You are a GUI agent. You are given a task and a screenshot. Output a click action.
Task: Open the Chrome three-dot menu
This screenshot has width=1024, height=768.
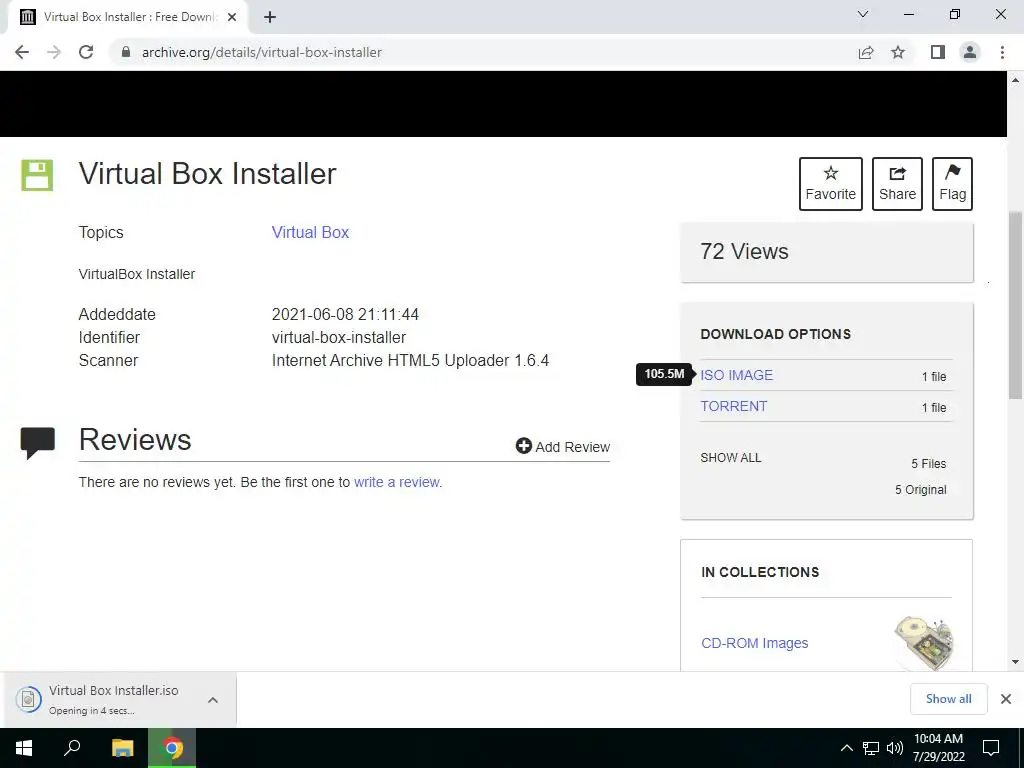coord(1002,52)
